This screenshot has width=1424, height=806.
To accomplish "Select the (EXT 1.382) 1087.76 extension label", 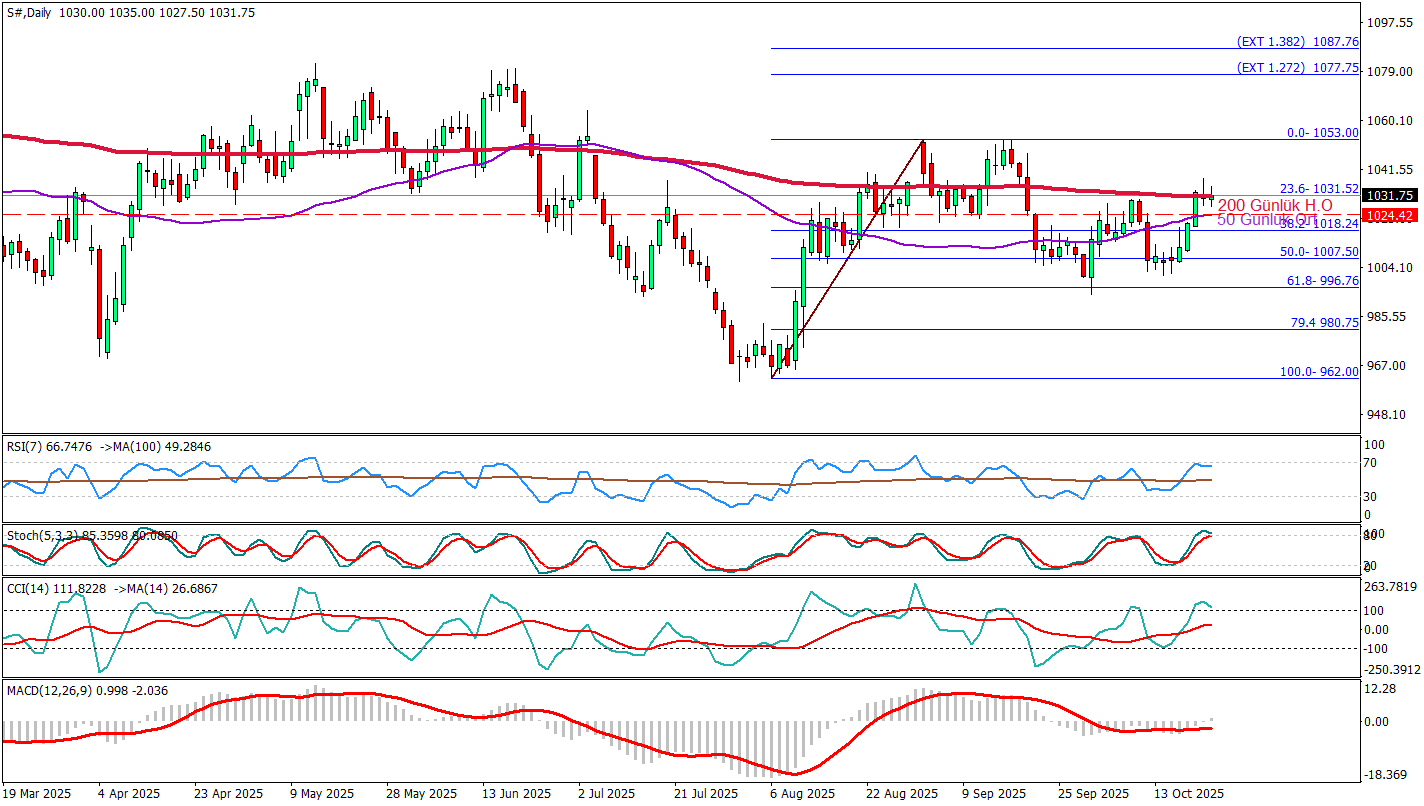I will pyautogui.click(x=1297, y=42).
